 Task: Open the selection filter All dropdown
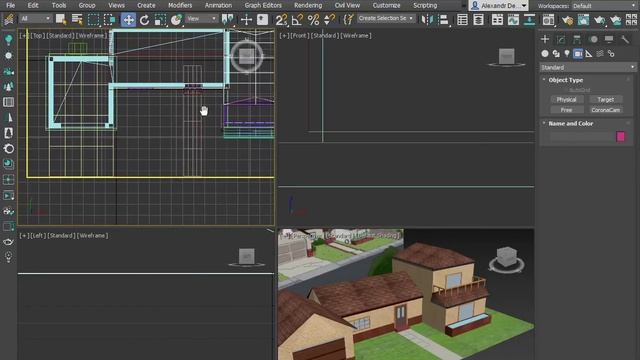(36, 19)
